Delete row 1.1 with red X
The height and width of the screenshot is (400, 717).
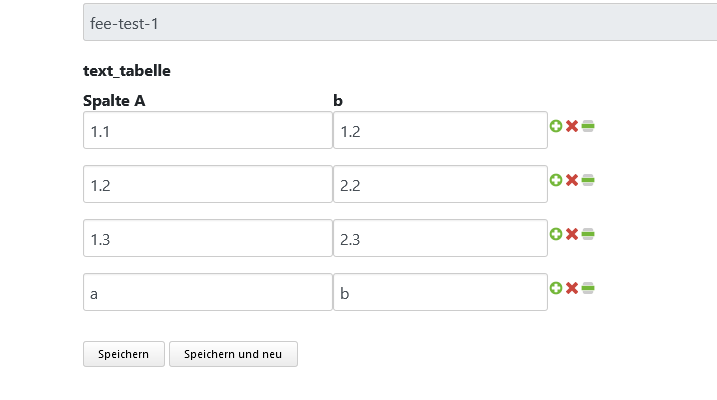tap(572, 126)
